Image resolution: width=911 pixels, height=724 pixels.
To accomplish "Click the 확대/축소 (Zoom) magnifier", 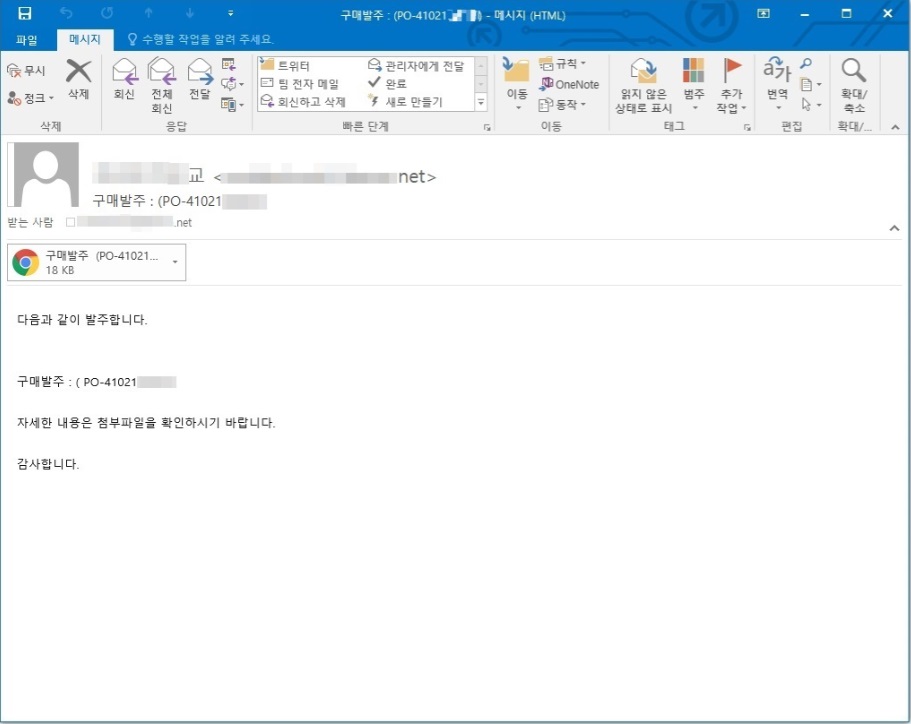I will (853, 85).
